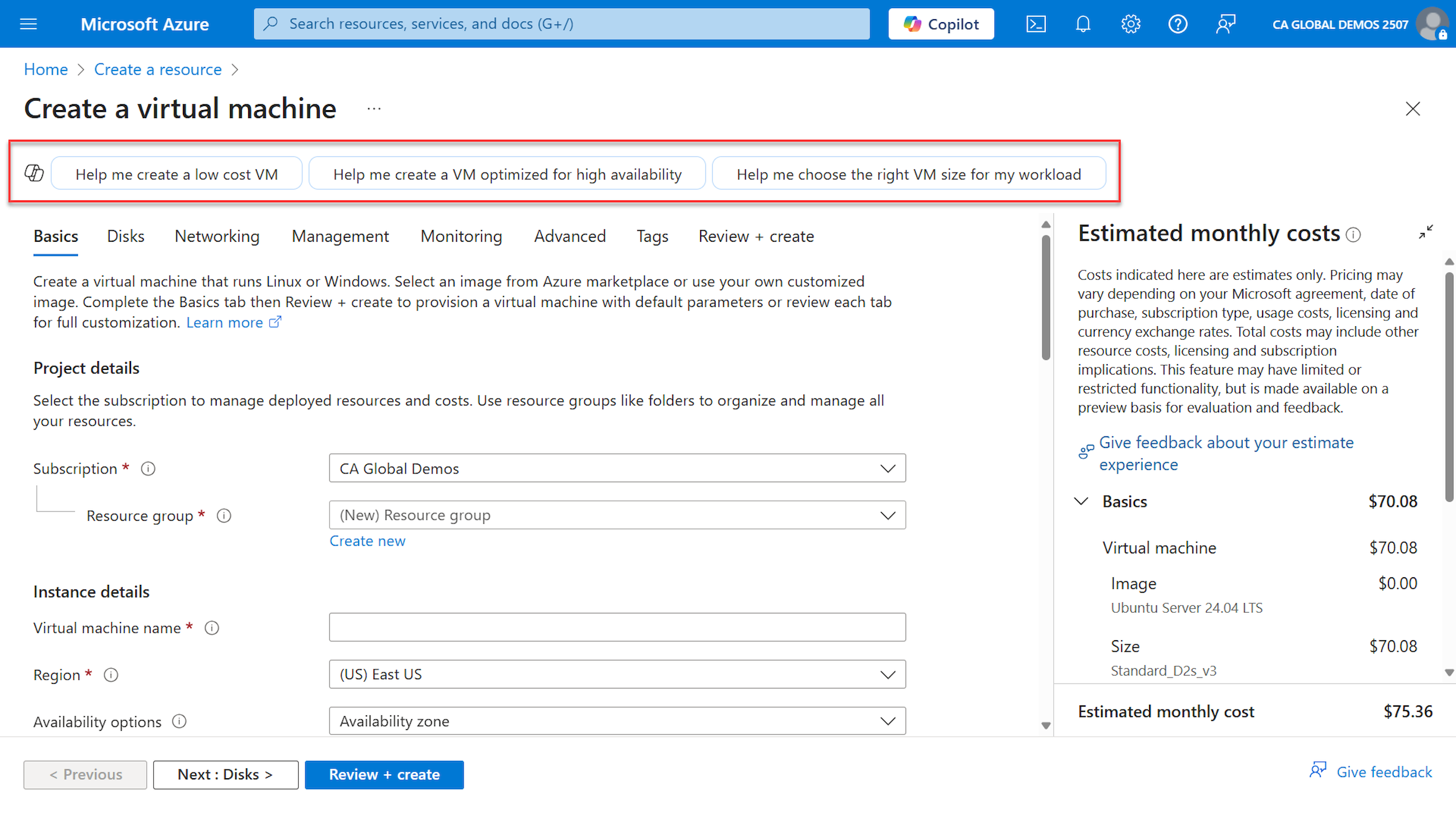The width and height of the screenshot is (1456, 819).
Task: Click the cost panel scroll down arrow
Action: [1449, 673]
